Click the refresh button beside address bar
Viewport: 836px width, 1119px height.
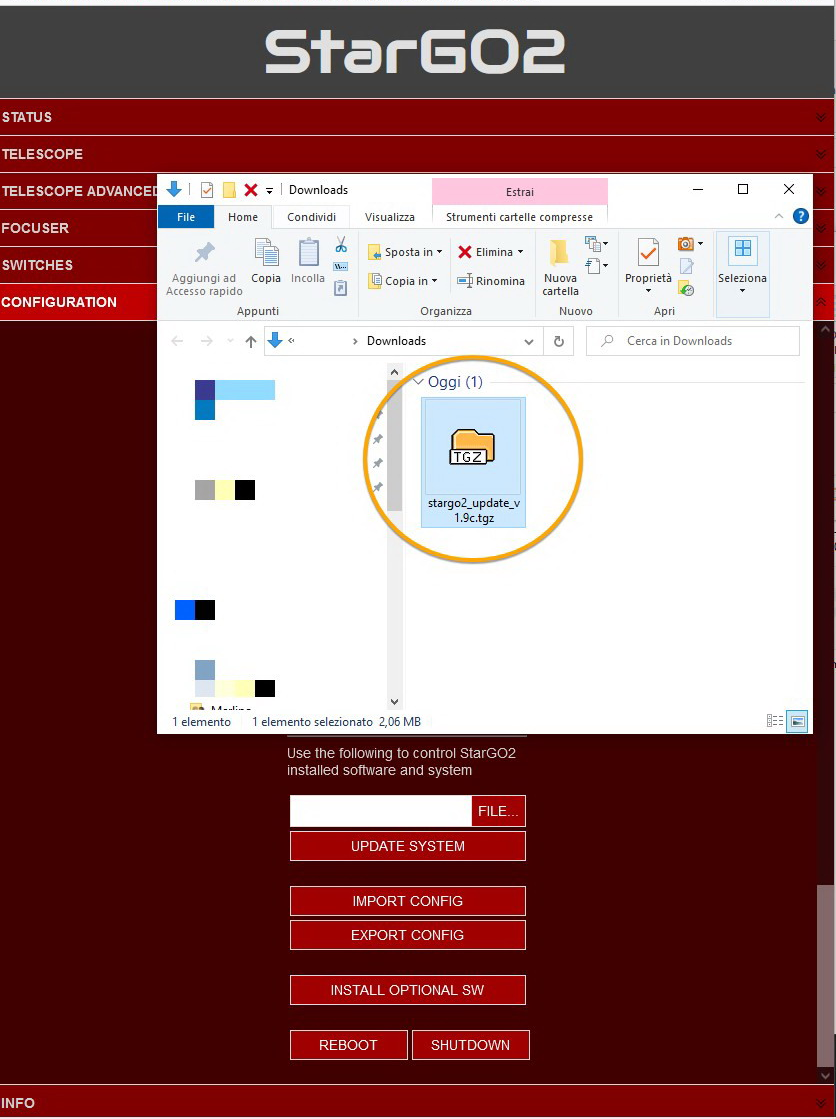click(x=559, y=342)
